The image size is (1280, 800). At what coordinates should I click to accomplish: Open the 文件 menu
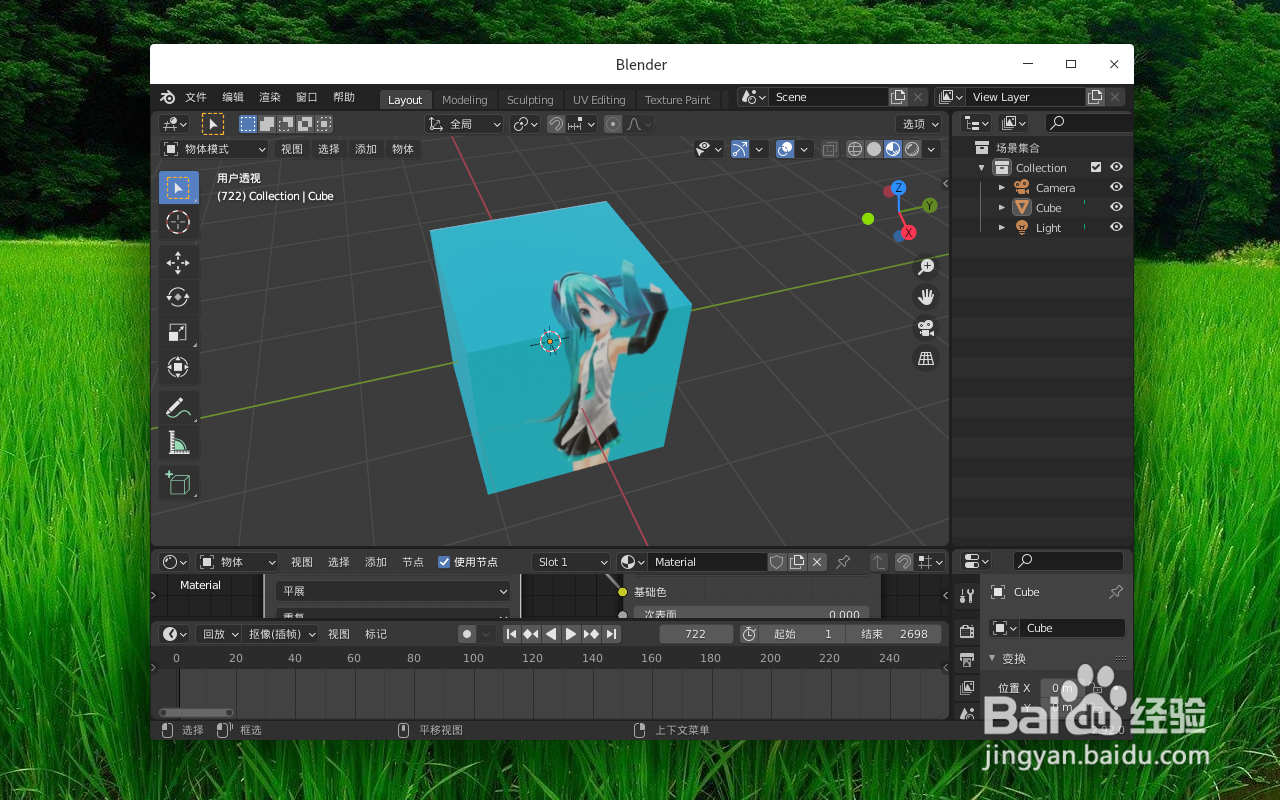point(196,97)
